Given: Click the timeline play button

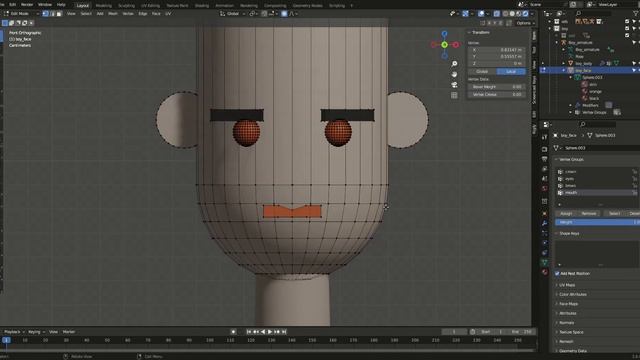Looking at the screenshot, I should [270, 332].
